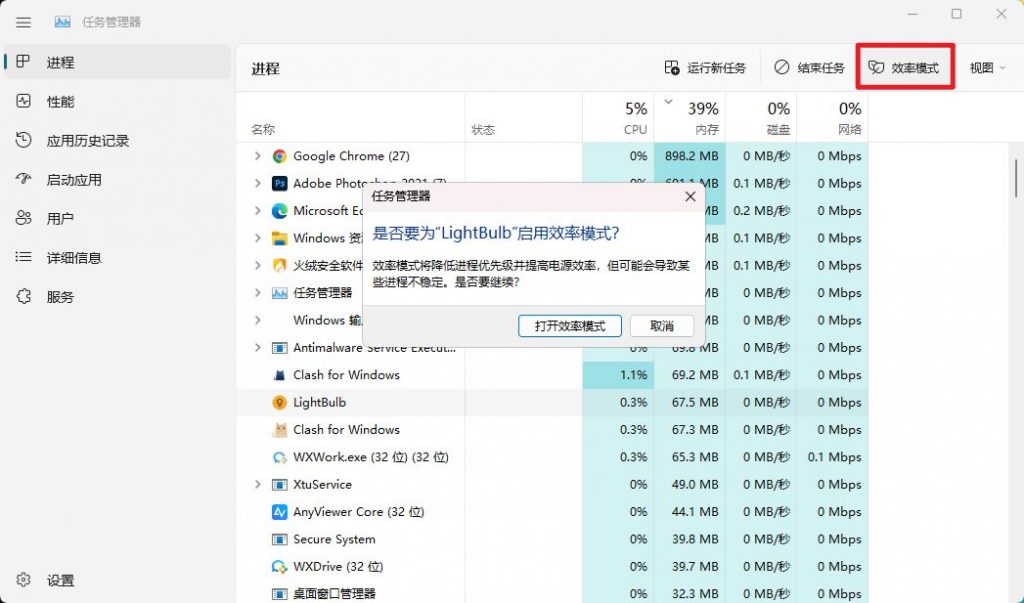Click the 打开效率模式 confirmation button

[569, 325]
